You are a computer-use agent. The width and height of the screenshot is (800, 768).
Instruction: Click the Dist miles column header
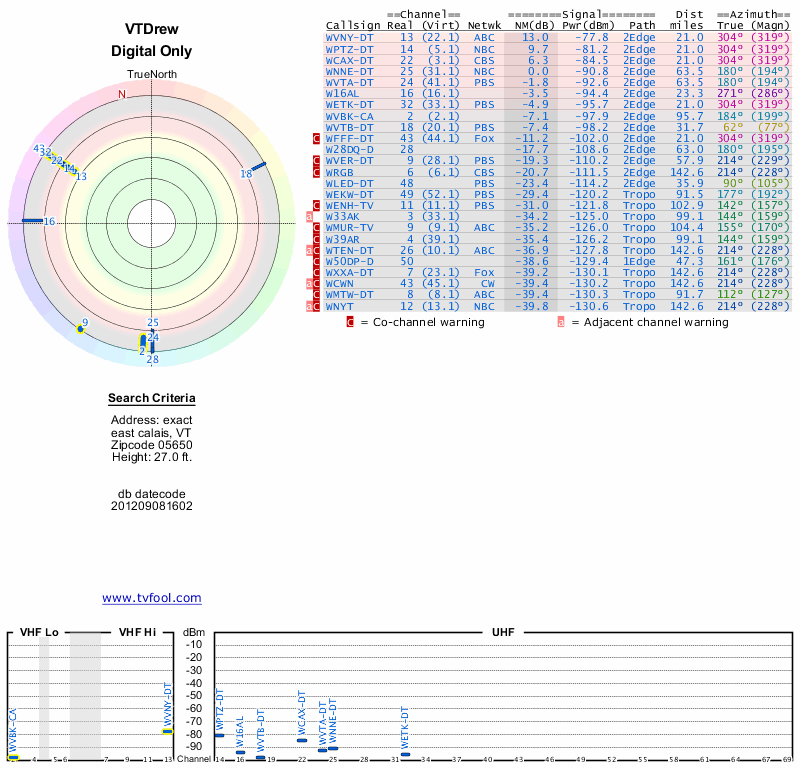pyautogui.click(x=689, y=20)
